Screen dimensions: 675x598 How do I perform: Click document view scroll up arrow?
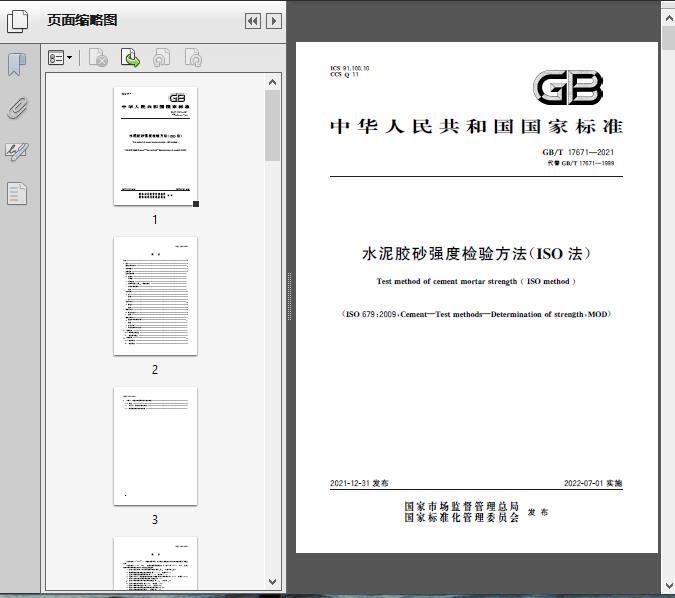[669, 18]
